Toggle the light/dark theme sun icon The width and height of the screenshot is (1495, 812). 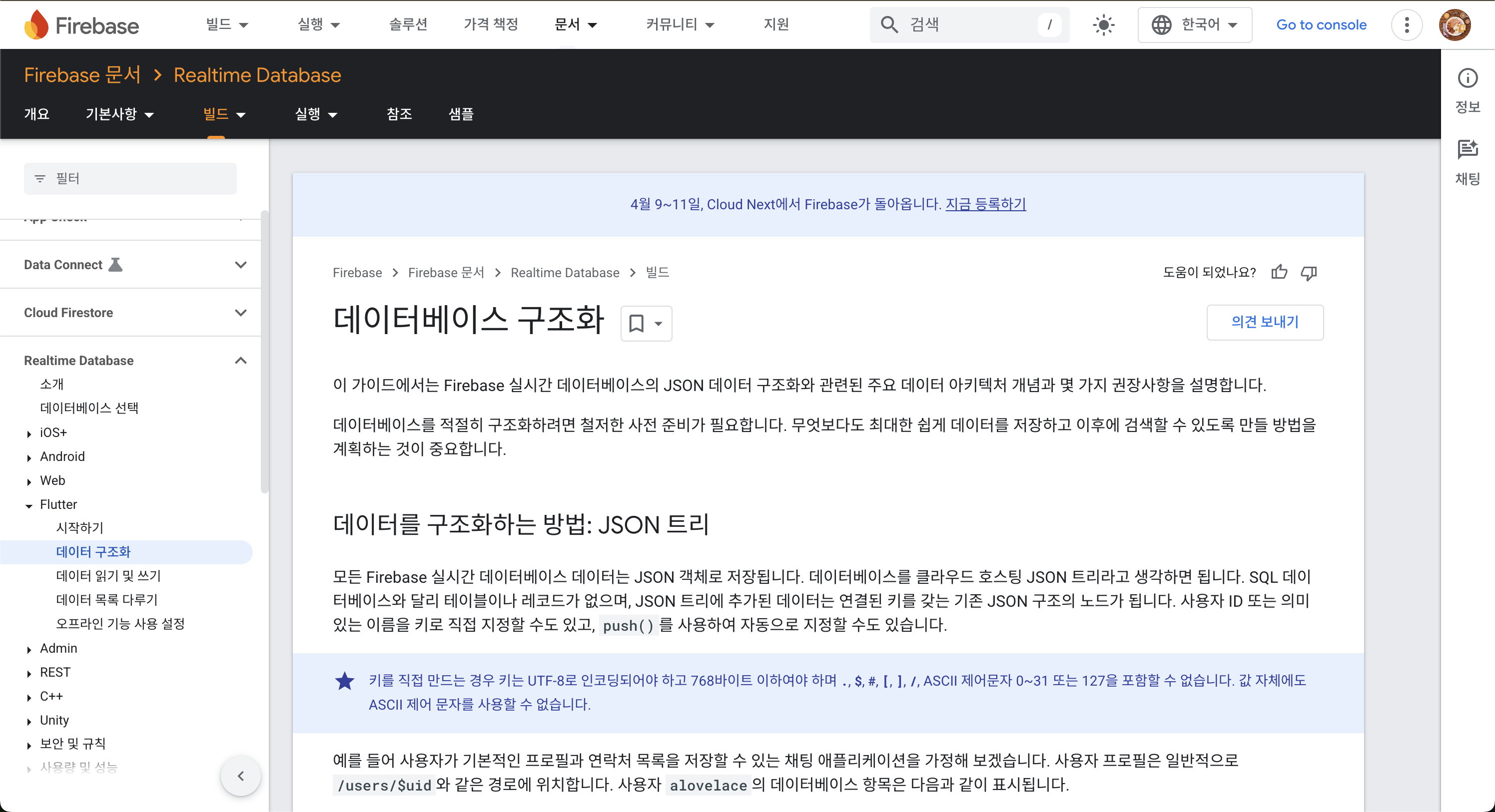click(x=1103, y=25)
